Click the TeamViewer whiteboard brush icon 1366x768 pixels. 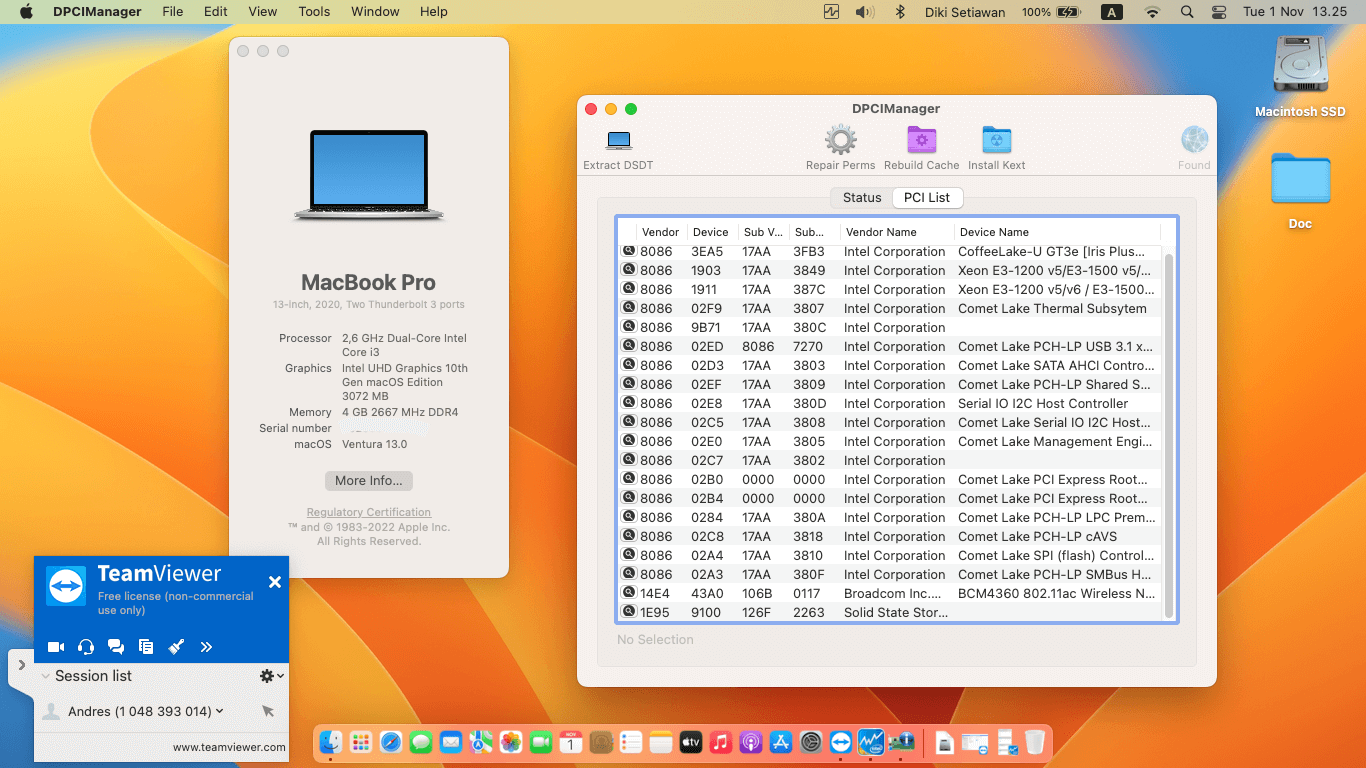(176, 647)
